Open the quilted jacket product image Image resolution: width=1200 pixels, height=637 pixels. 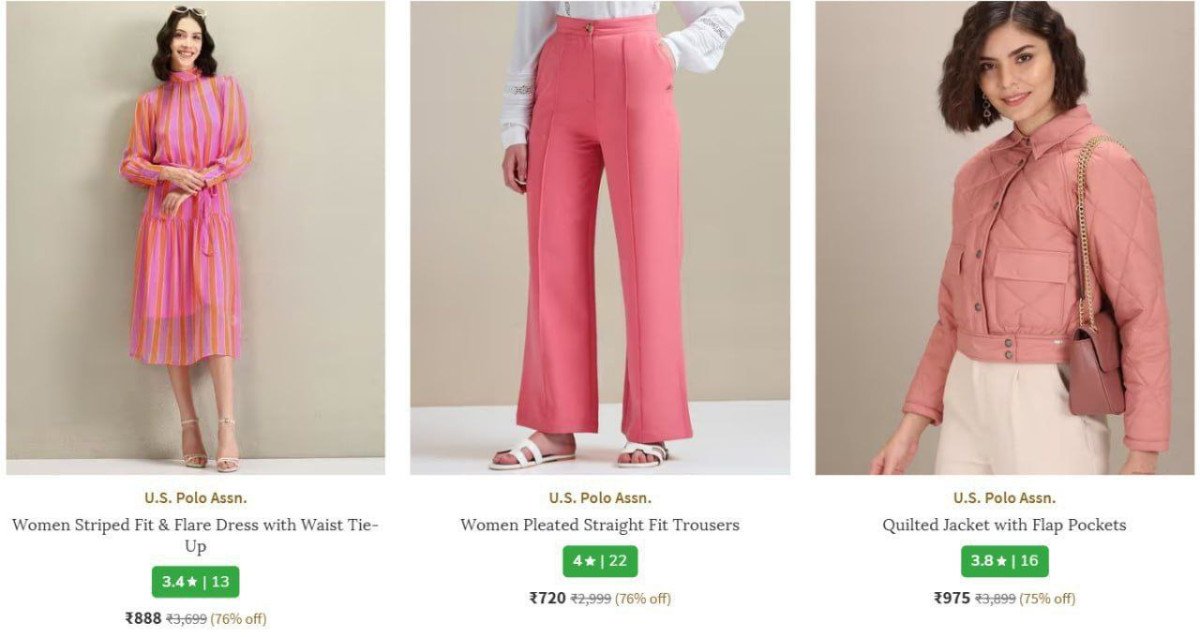[1004, 237]
